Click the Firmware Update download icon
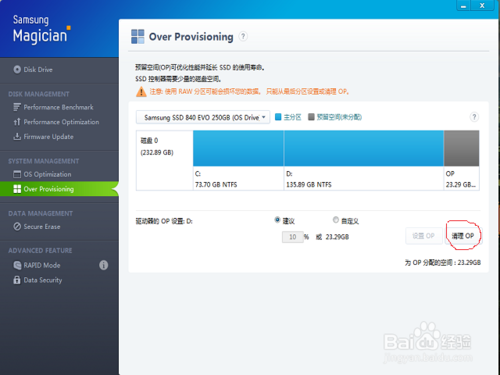 [x=17, y=137]
